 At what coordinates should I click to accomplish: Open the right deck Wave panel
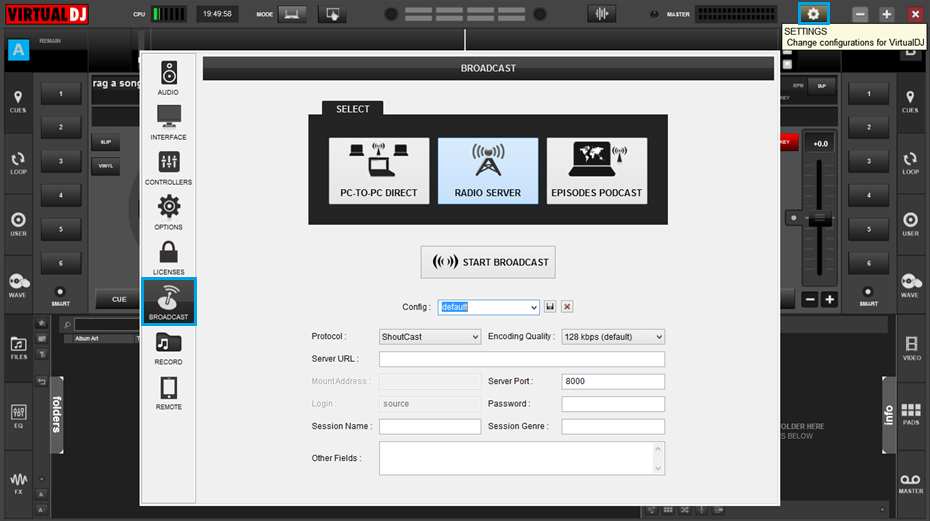coord(910,286)
